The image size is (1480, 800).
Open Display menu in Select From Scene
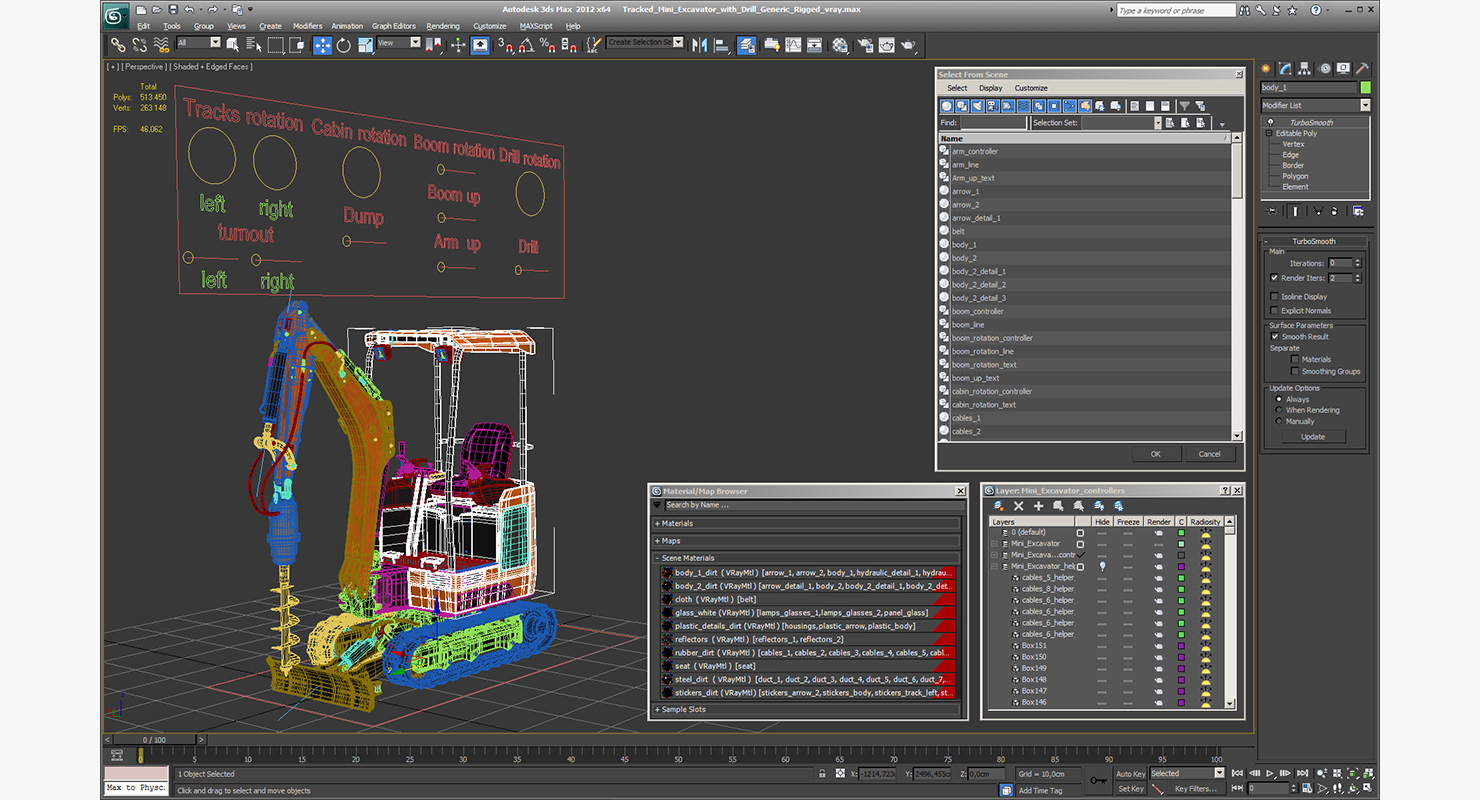point(990,88)
